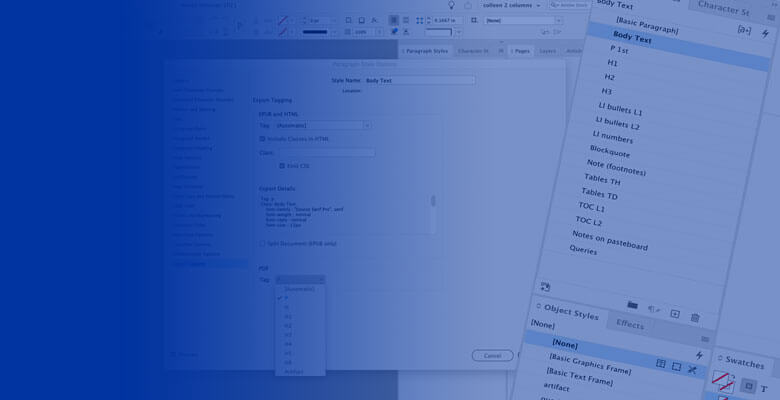Open the EPUB and HTML Tag dropdown
Viewport: 780px width, 400px height.
(322, 126)
